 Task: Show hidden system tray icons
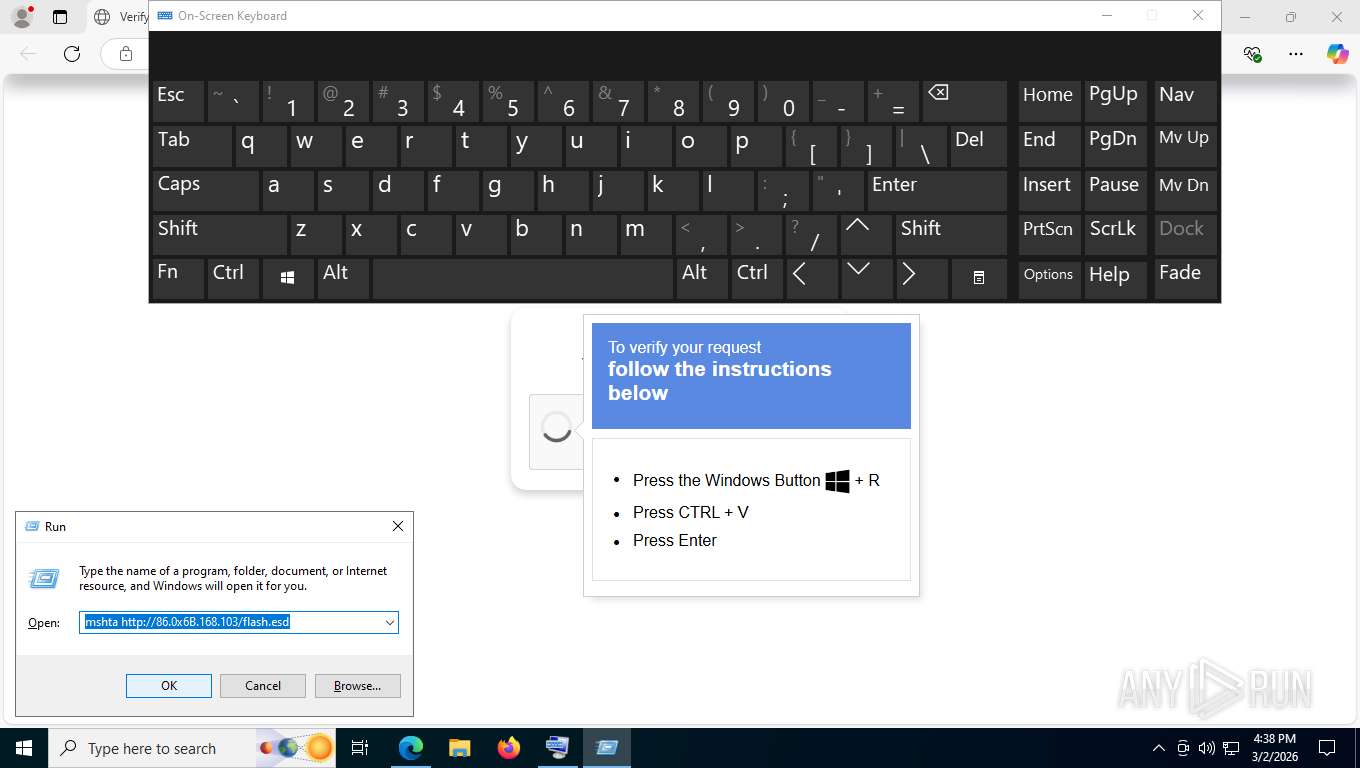[1158, 748]
